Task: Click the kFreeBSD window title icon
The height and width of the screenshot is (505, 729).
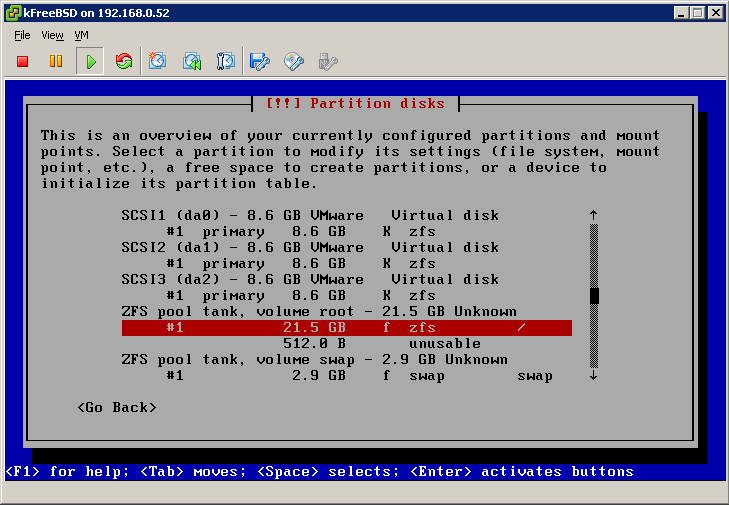Action: (x=13, y=13)
